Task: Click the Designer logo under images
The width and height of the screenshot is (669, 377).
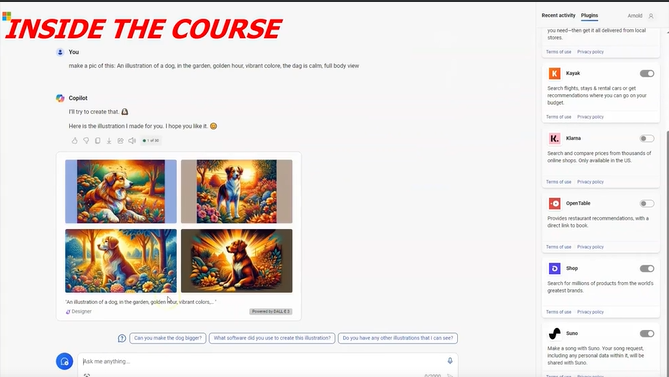Action: pyautogui.click(x=68, y=312)
